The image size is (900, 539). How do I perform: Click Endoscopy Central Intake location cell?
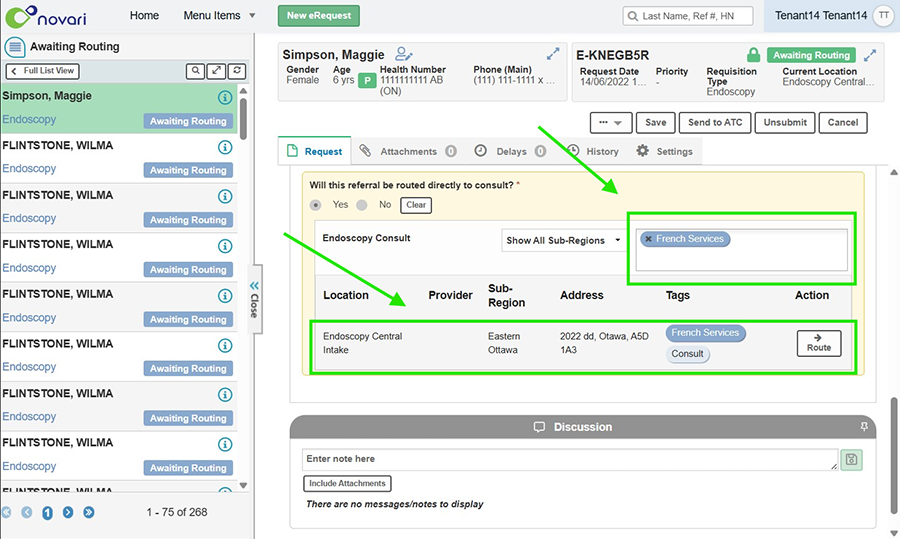tap(363, 343)
